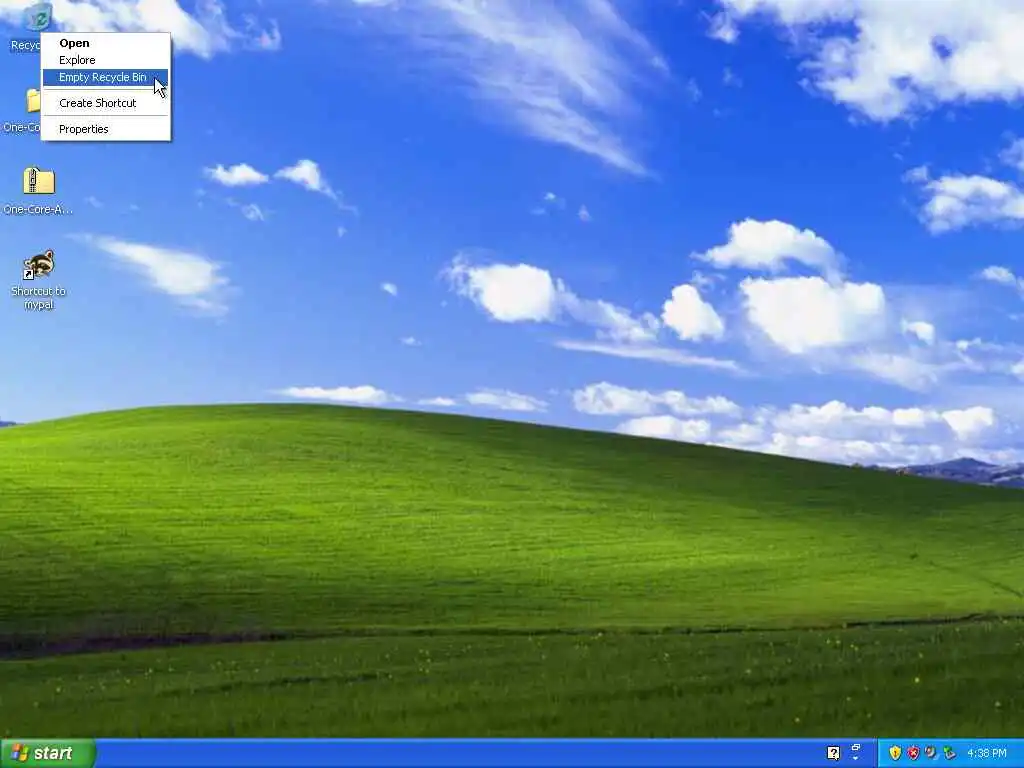Screen dimensions: 1024x768
Task: Click the 'Shortcut to mypal' label text
Action: click(39, 298)
